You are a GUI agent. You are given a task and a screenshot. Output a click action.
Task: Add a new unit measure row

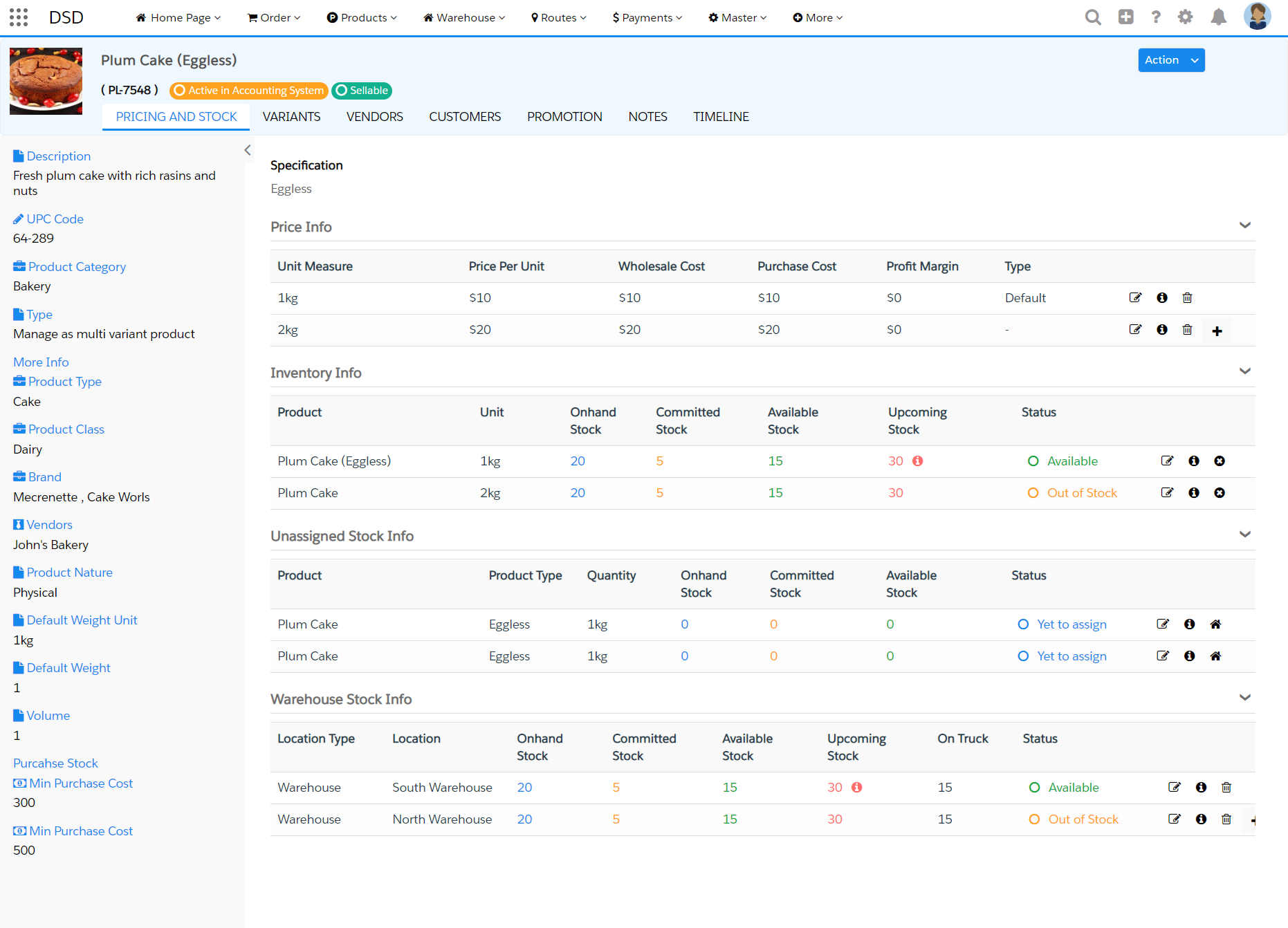[x=1217, y=331]
